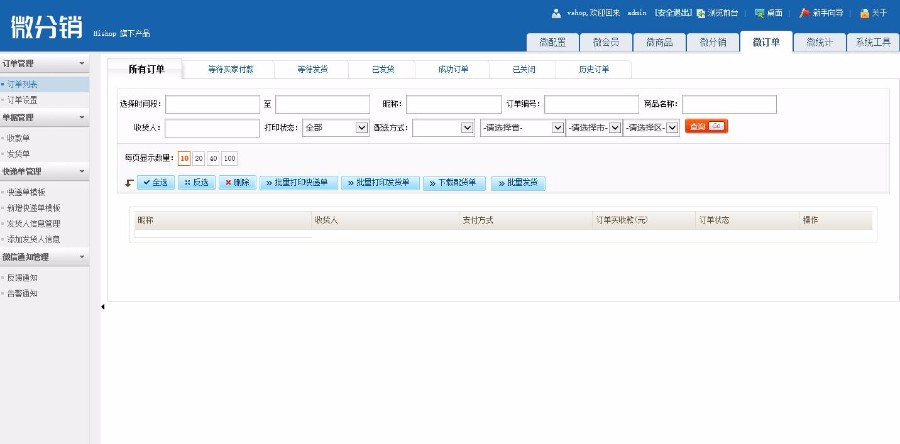Open the 请选择市 city dropdown
This screenshot has width=900, height=444.
pos(594,128)
